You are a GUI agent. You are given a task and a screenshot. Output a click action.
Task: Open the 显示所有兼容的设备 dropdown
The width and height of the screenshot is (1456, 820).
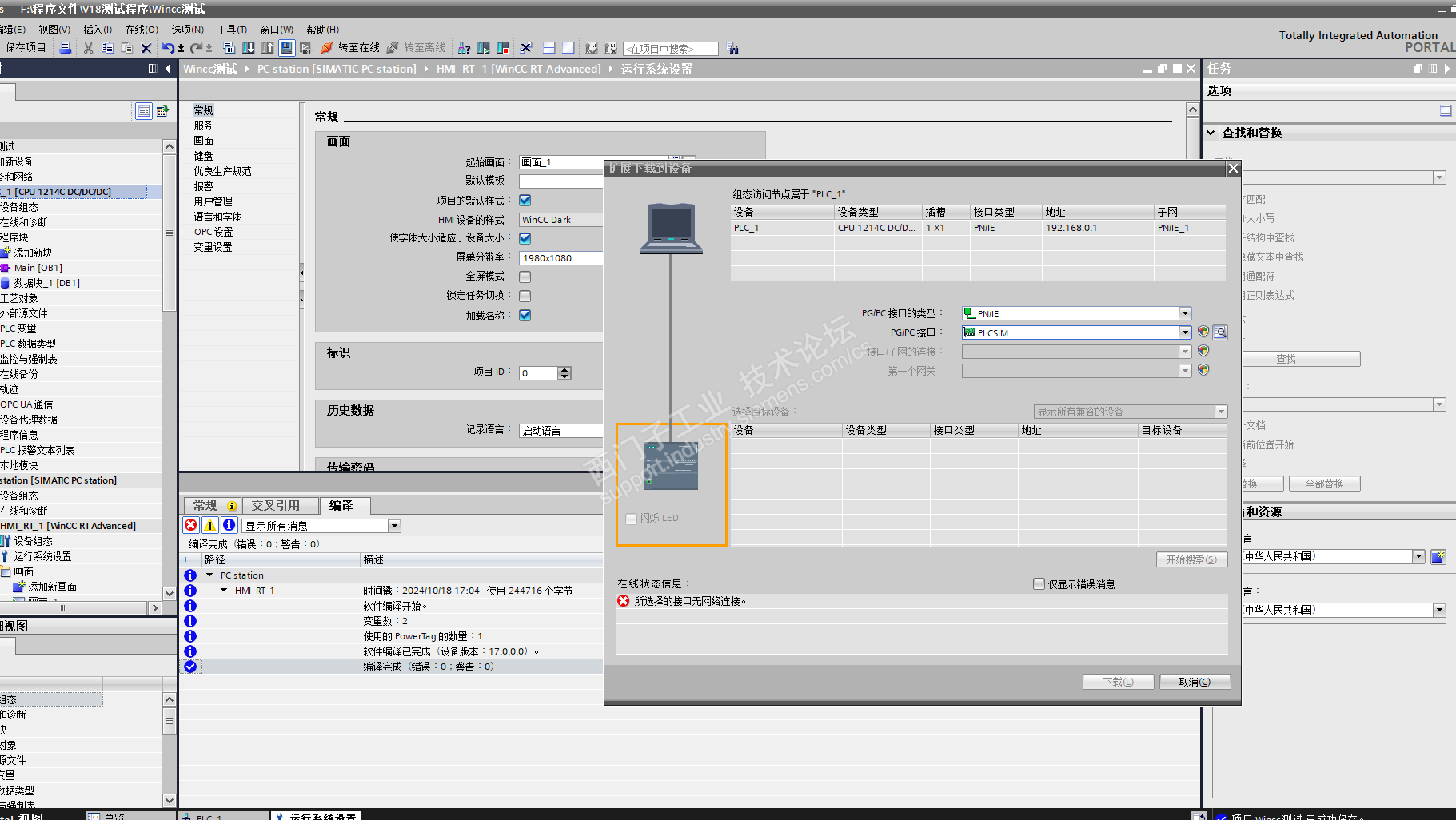coord(1221,412)
